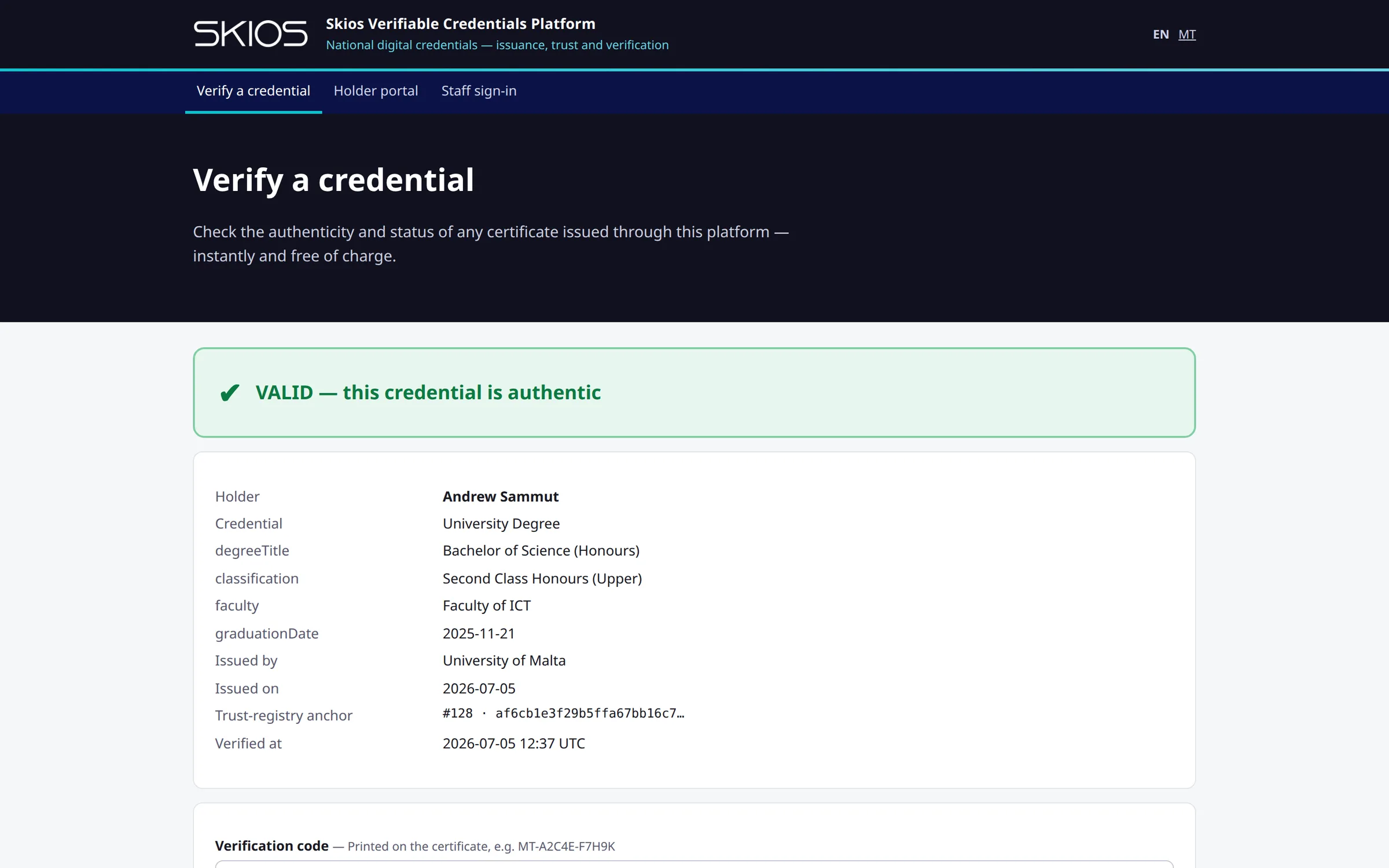Click the 'graduationDate' field label
Screen dimensions: 1389x868
coord(267,634)
